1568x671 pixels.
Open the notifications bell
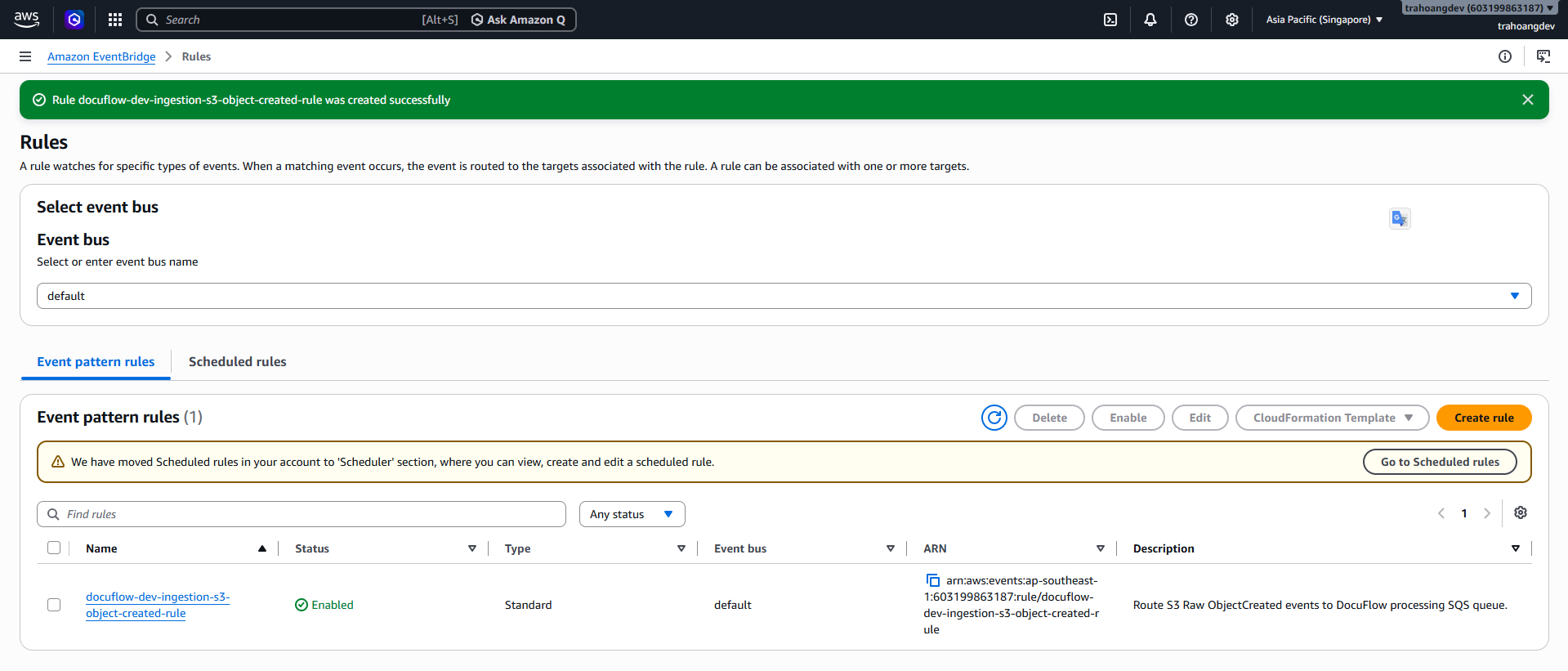1150,20
